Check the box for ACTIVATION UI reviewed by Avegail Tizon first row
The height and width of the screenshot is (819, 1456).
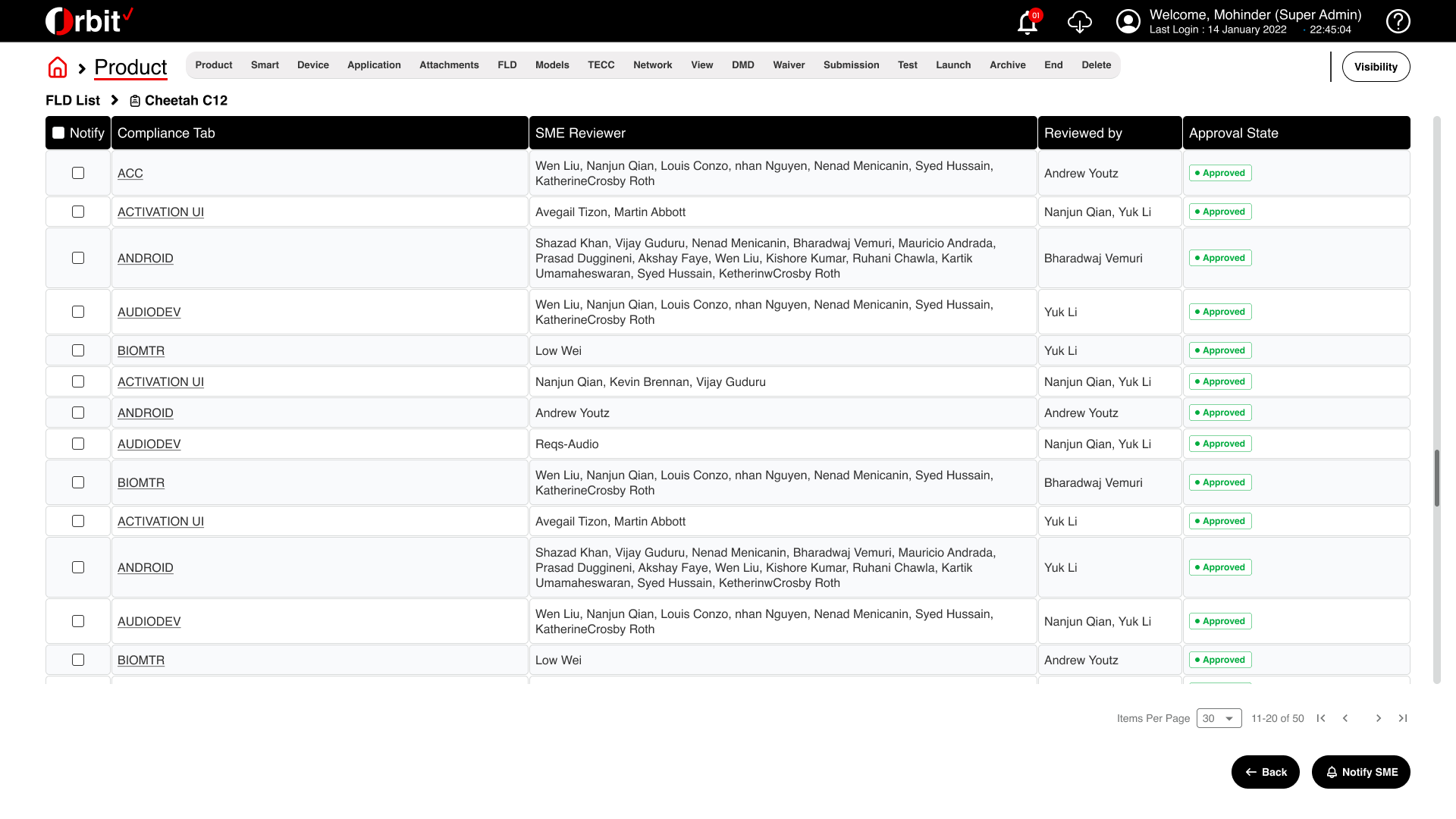click(78, 212)
